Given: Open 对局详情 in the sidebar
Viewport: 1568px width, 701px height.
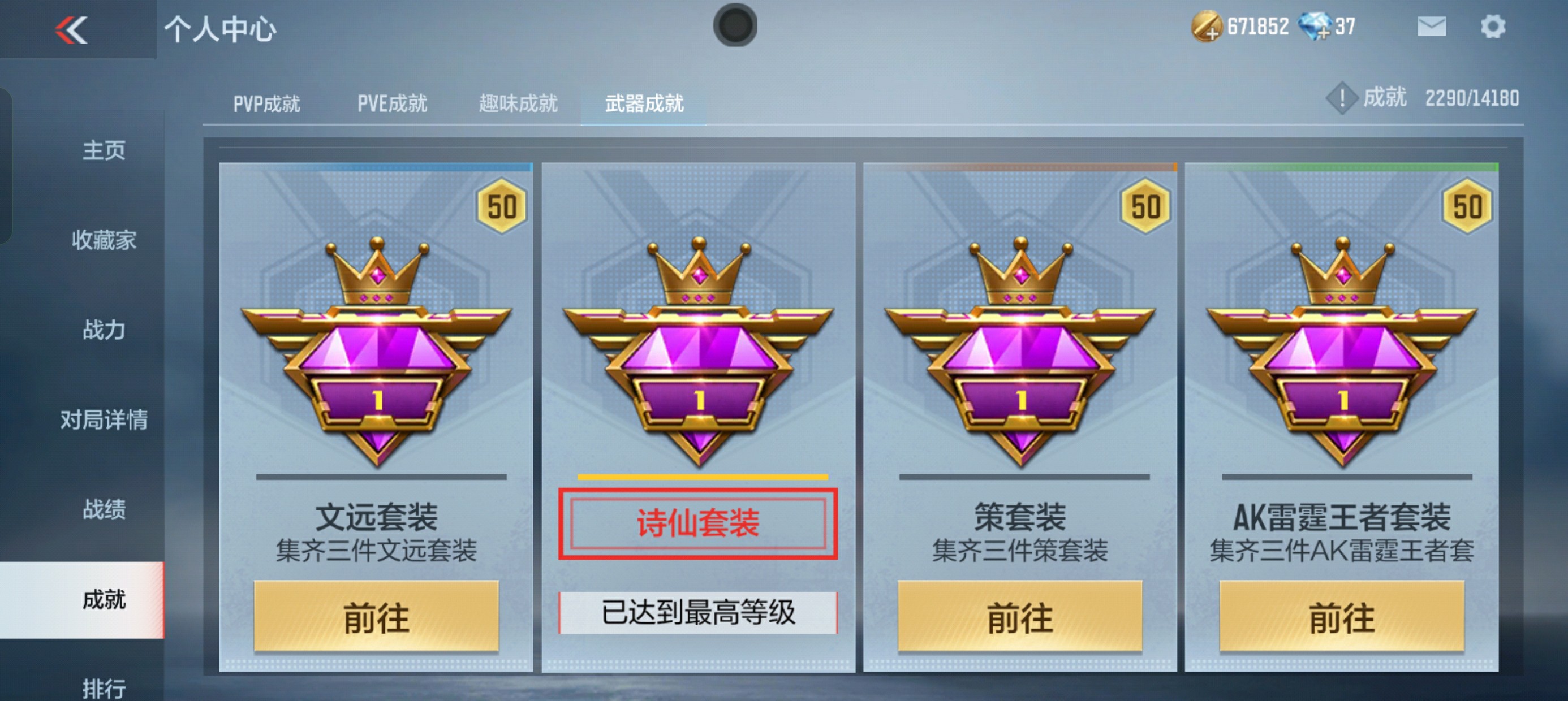Looking at the screenshot, I should (104, 420).
